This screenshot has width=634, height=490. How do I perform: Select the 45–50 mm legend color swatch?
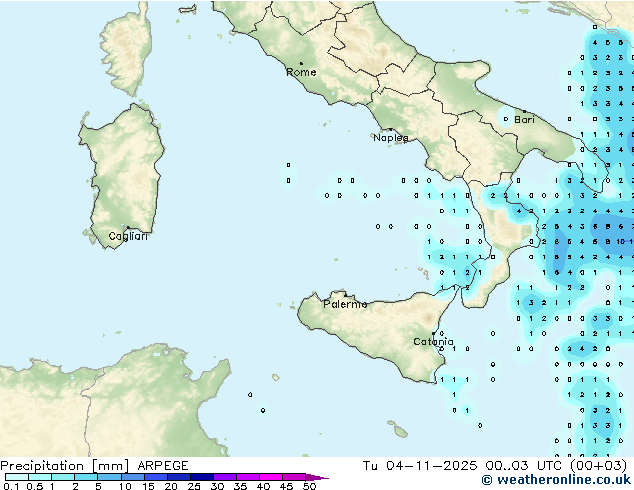pyautogui.click(x=293, y=477)
